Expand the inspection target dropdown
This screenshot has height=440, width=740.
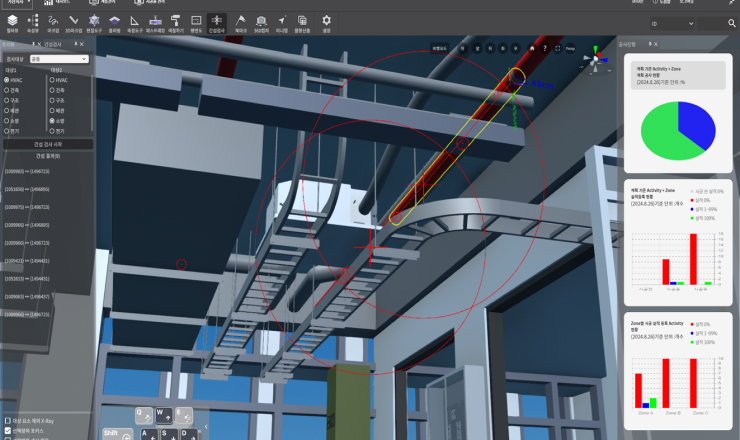click(x=58, y=58)
